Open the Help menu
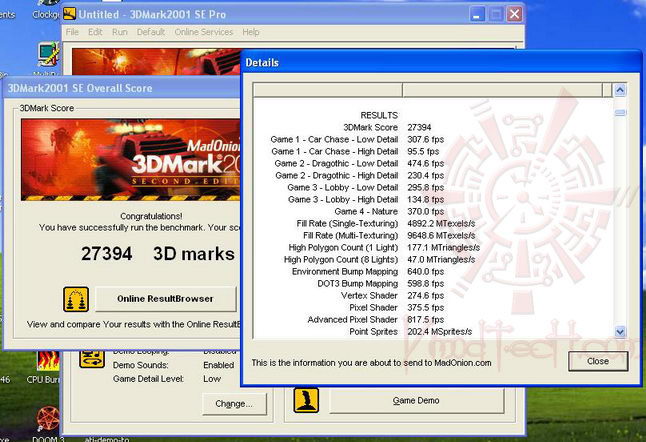 point(250,32)
